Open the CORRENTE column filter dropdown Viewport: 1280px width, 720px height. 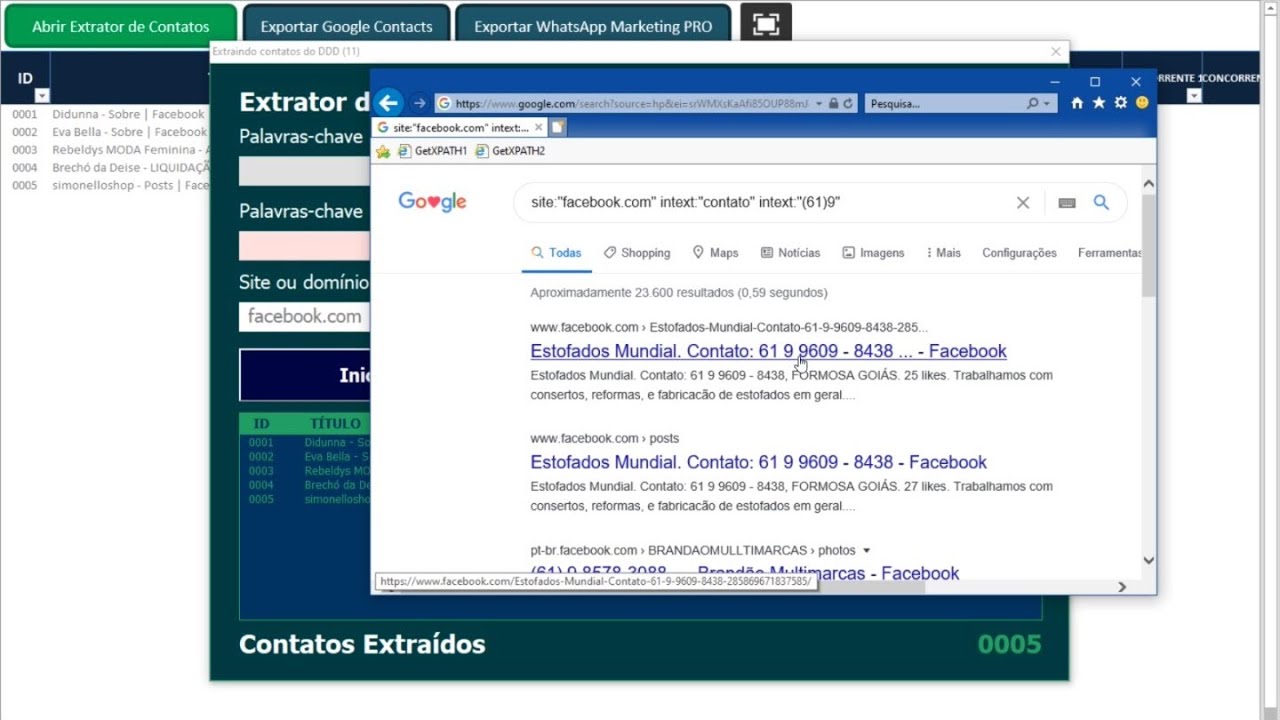(x=1194, y=96)
